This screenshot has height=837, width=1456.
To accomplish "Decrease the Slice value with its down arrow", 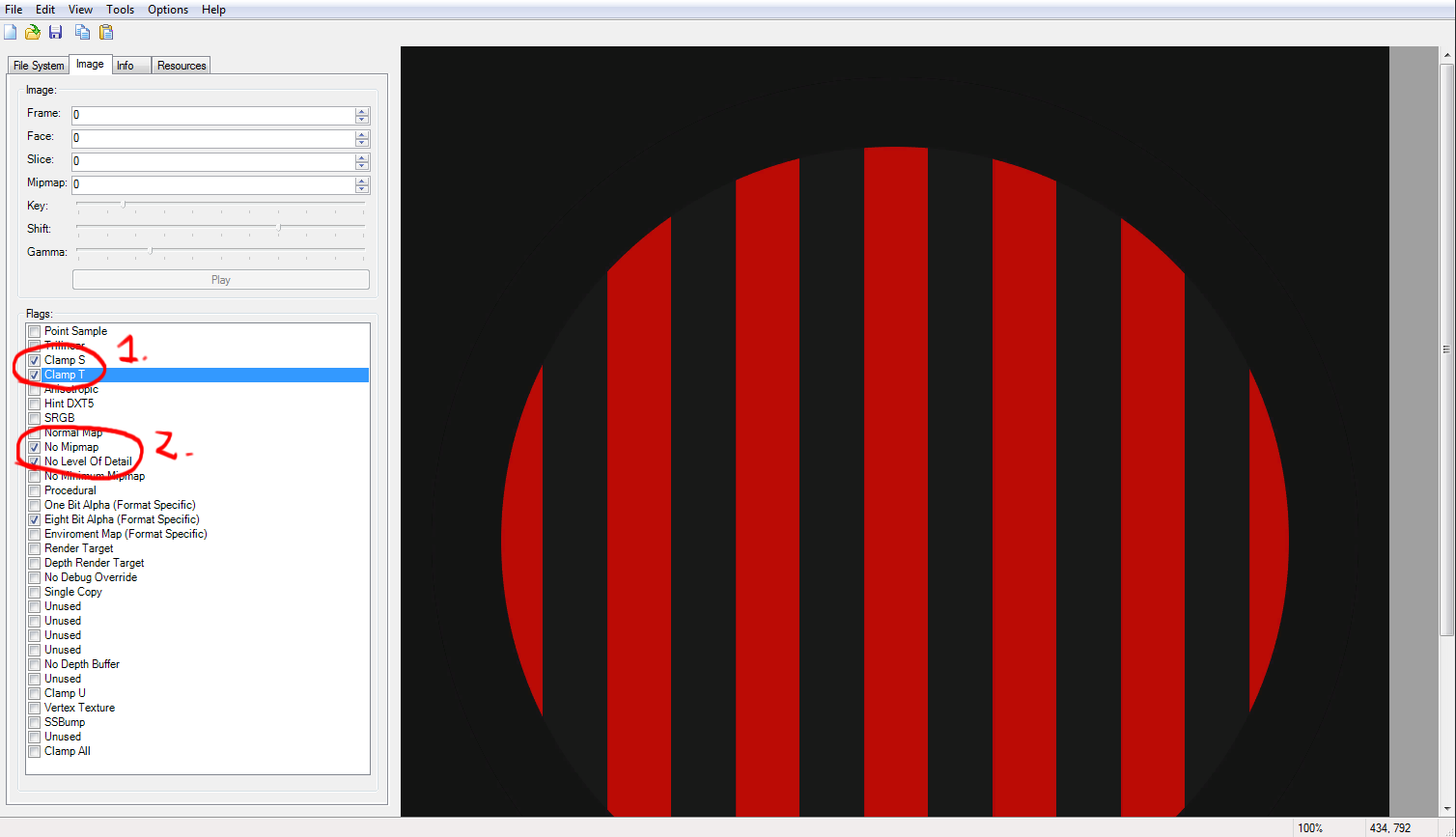I will pyautogui.click(x=362, y=165).
